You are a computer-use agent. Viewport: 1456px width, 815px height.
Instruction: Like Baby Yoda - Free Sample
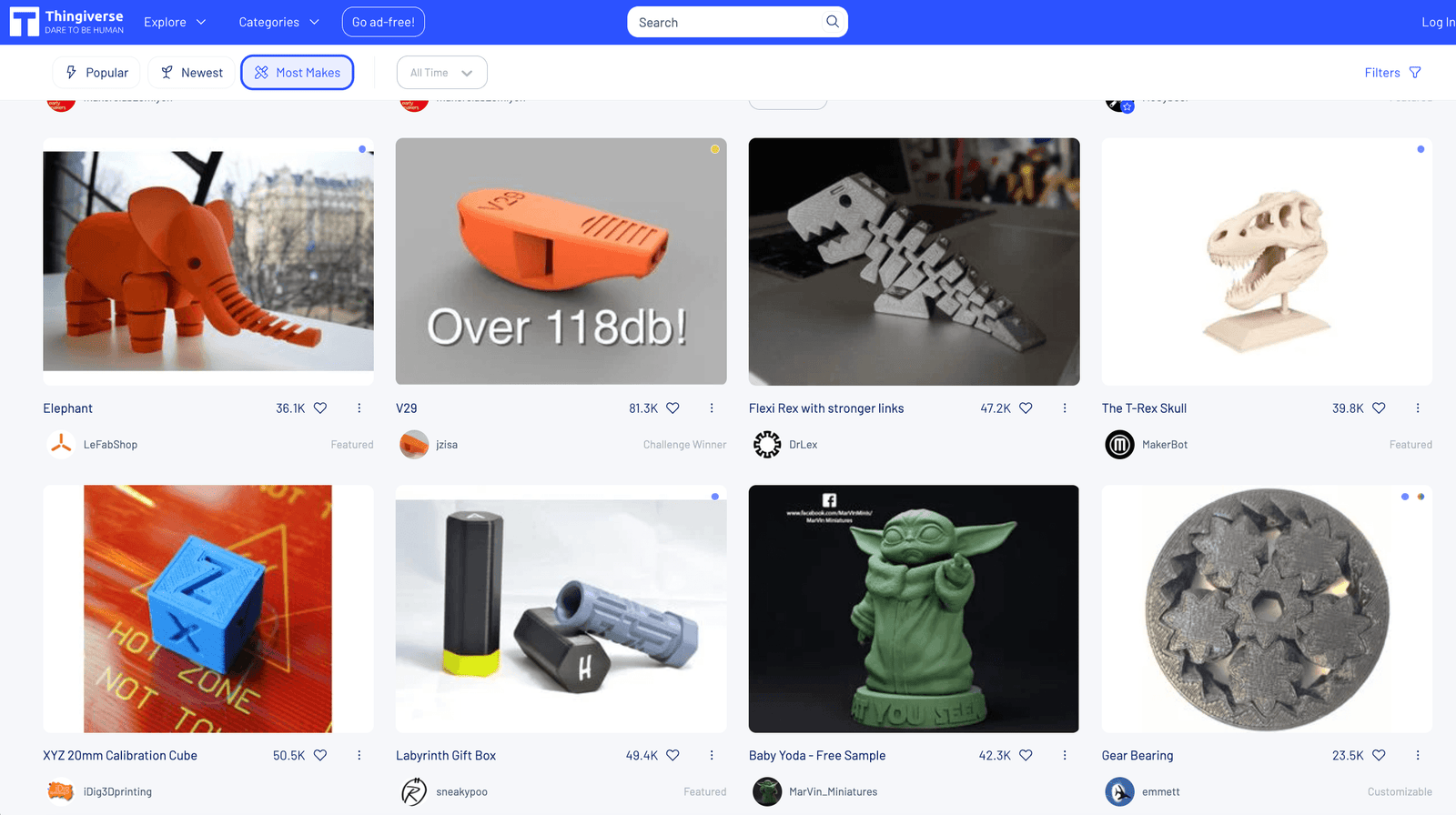(1026, 756)
